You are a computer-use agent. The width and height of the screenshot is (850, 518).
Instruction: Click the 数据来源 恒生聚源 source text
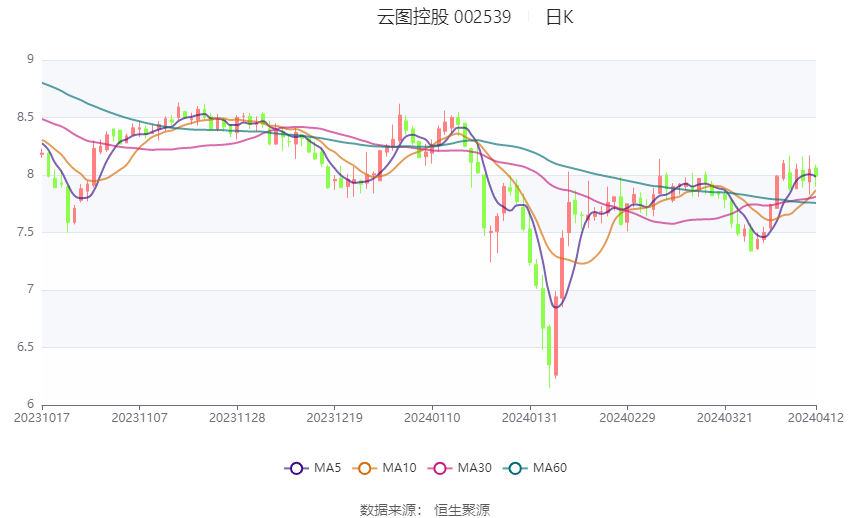point(425,510)
